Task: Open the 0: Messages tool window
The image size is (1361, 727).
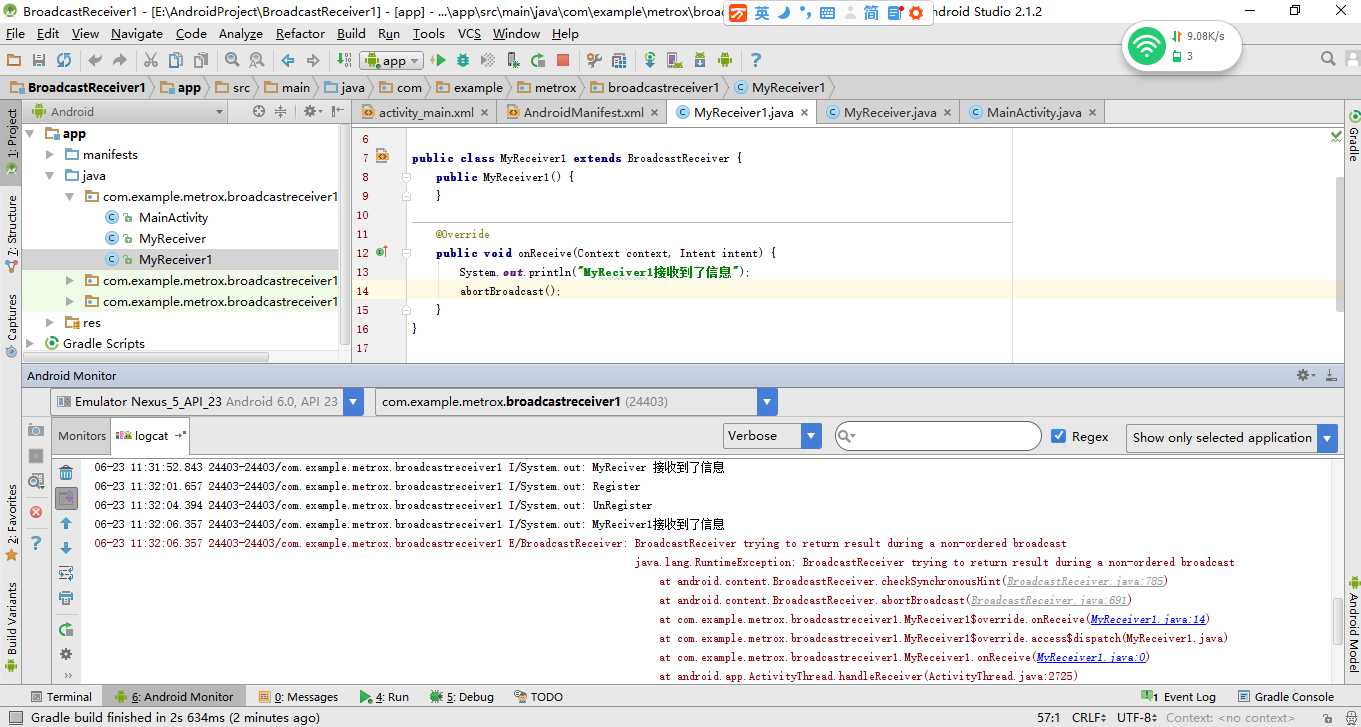Action: pos(298,696)
